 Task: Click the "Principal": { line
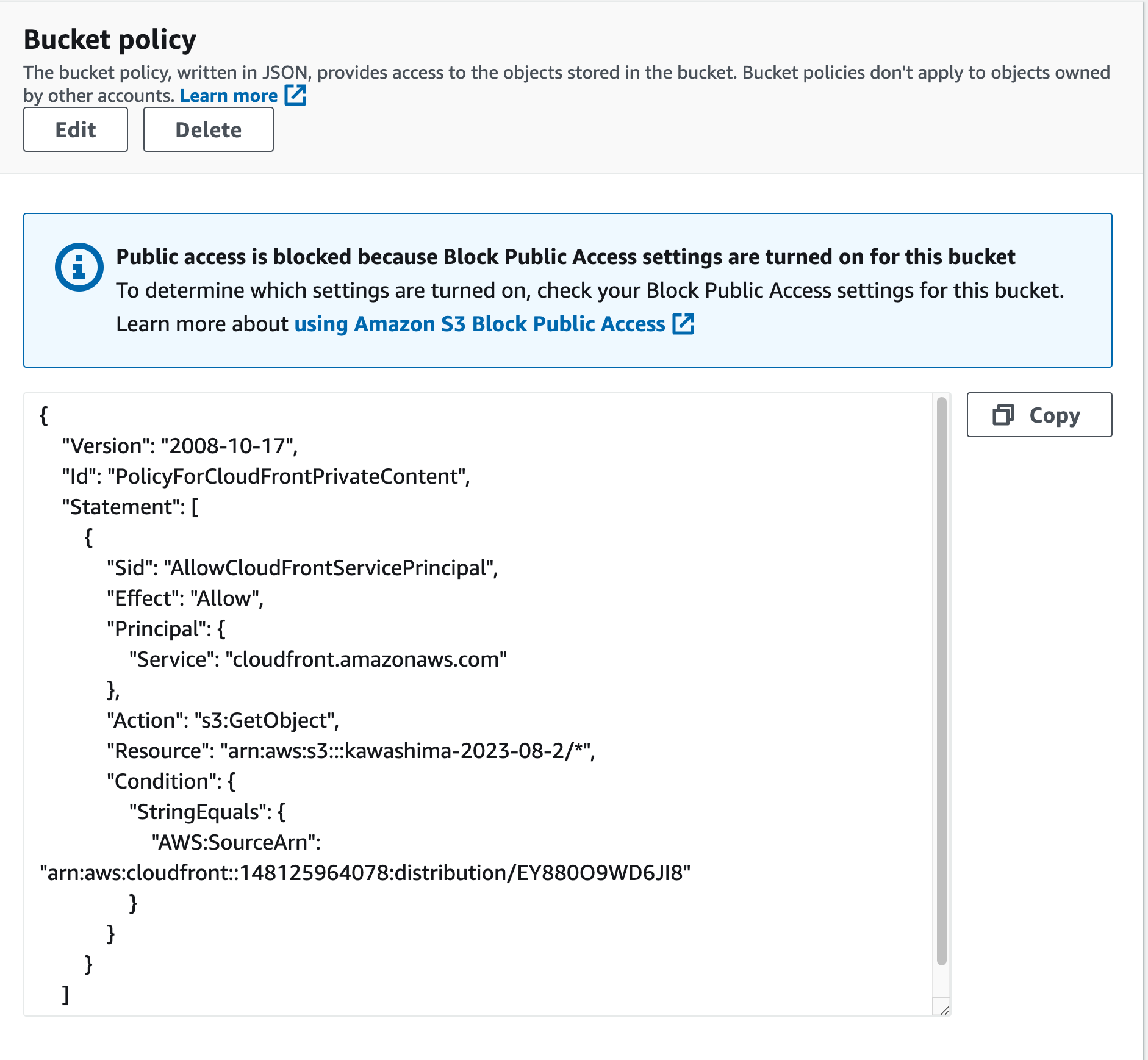click(x=166, y=629)
